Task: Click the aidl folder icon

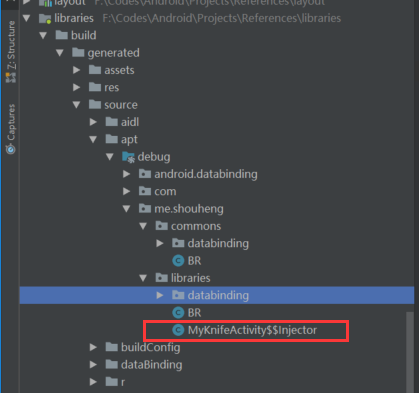Action: (112, 122)
